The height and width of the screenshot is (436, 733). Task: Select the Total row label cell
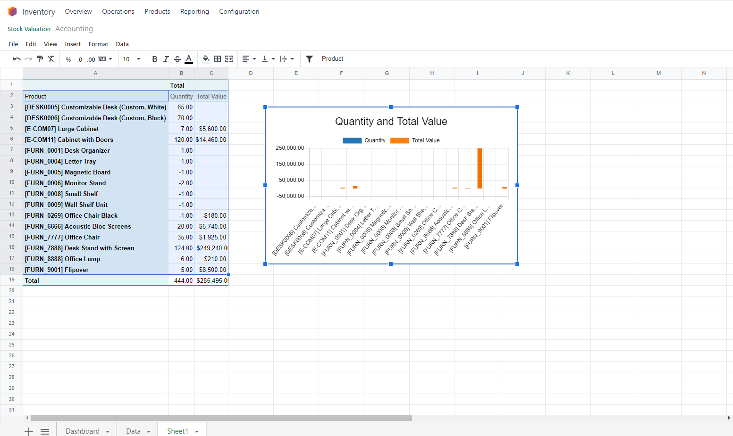point(95,280)
